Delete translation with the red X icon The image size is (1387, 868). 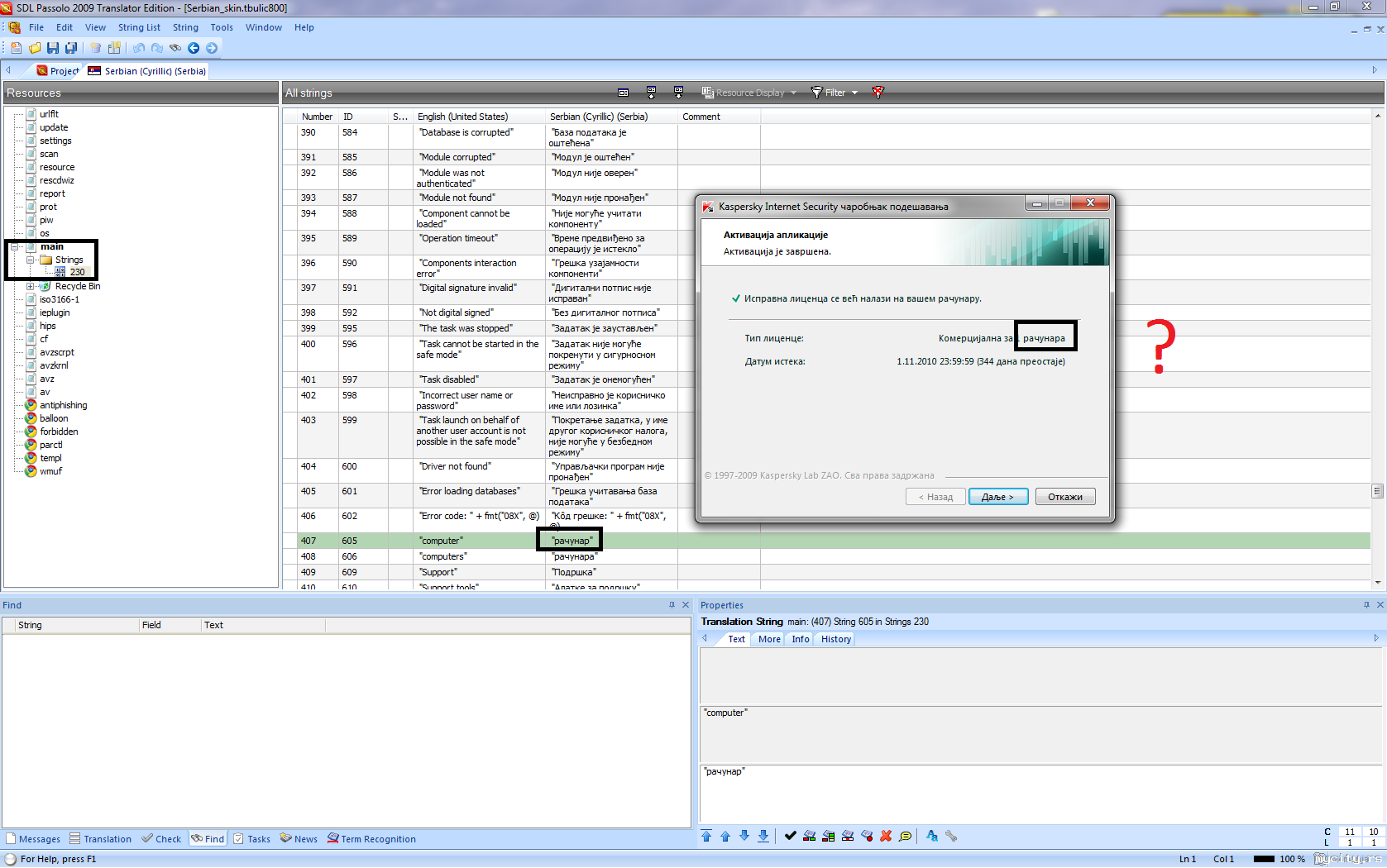[x=886, y=836]
